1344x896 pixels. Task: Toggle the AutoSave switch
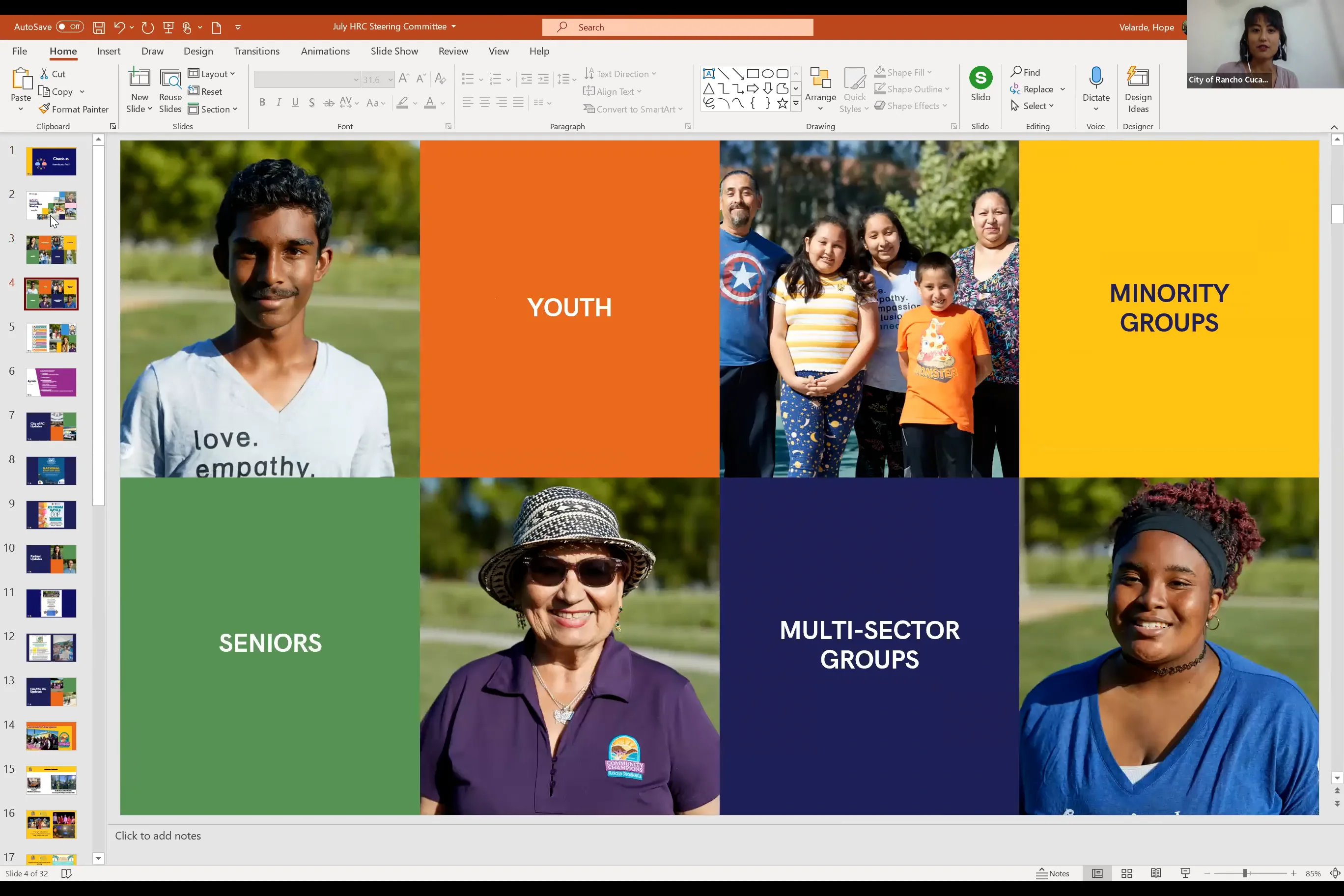click(69, 27)
